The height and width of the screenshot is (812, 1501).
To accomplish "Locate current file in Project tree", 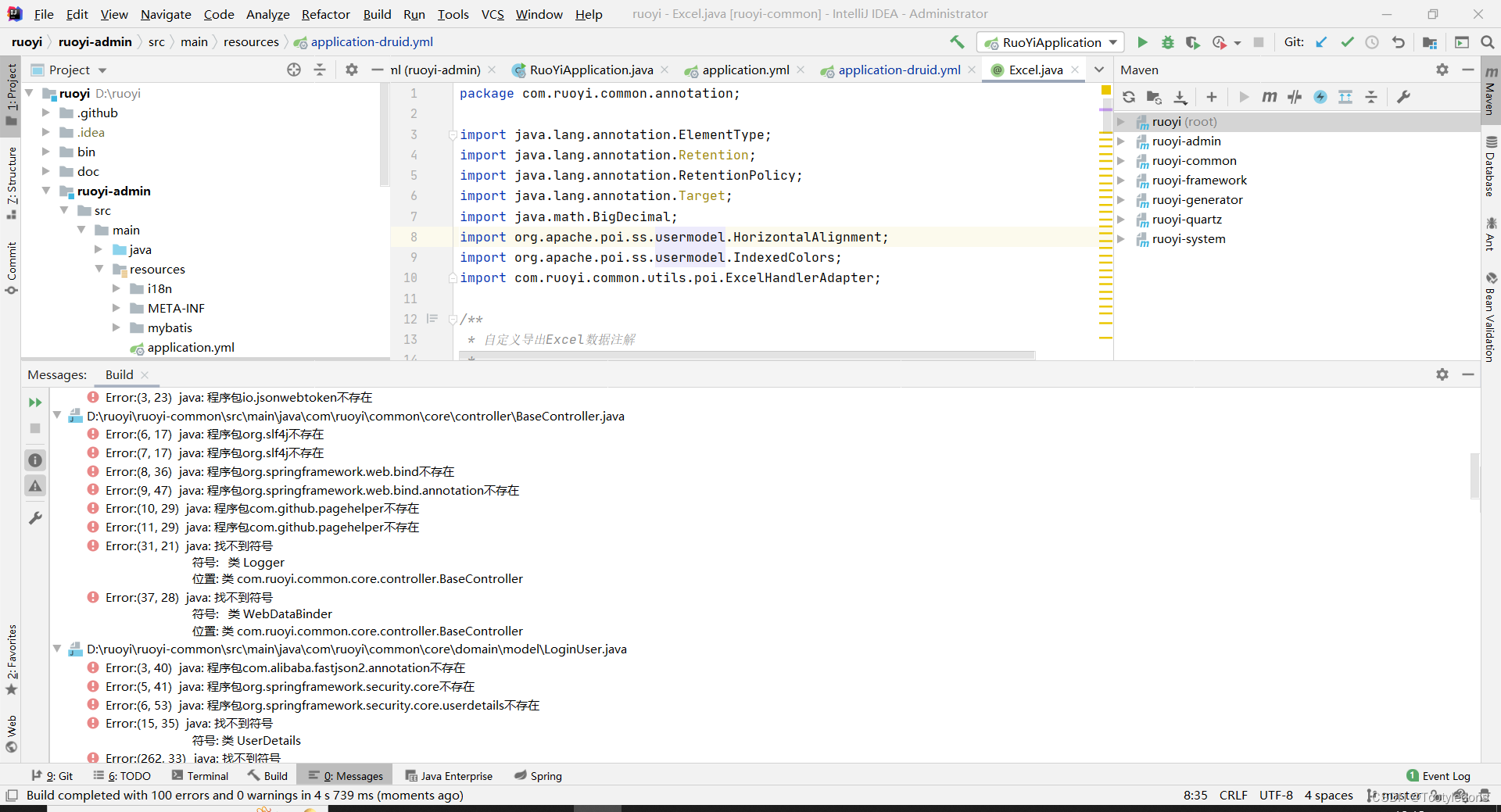I will tap(294, 70).
